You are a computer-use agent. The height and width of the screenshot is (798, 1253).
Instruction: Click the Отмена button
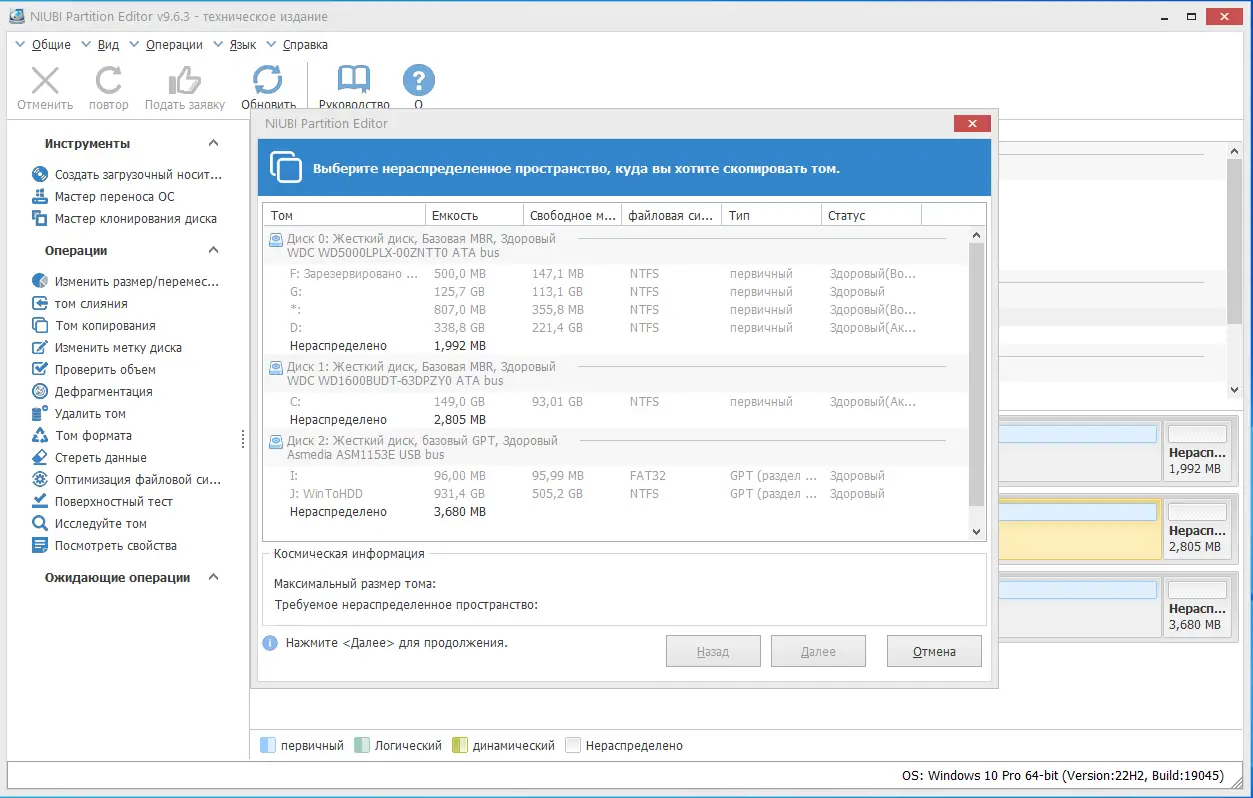point(934,651)
